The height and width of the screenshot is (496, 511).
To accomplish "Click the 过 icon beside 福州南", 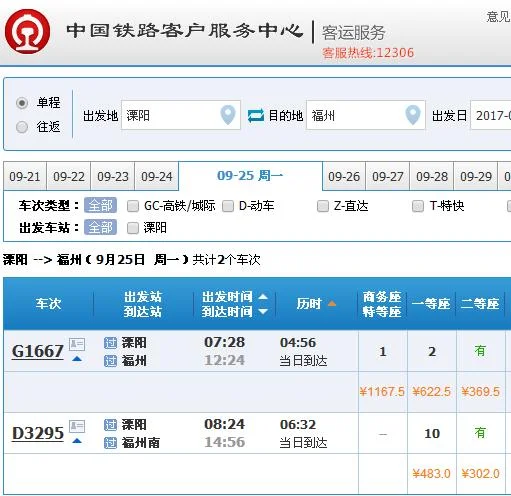I will pos(110,443).
